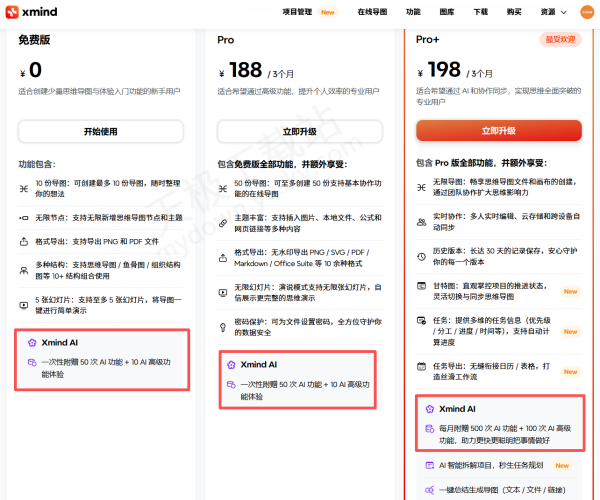Click the Xmind AI icon in Pro+ plan

(x=428, y=408)
